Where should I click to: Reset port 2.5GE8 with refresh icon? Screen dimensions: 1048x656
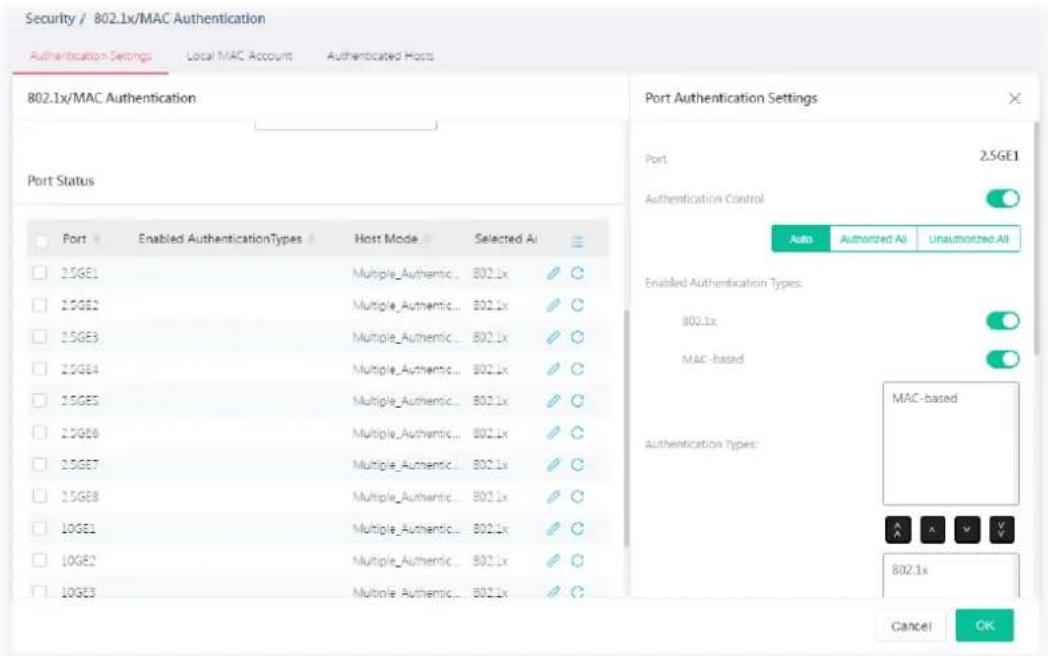577,497
